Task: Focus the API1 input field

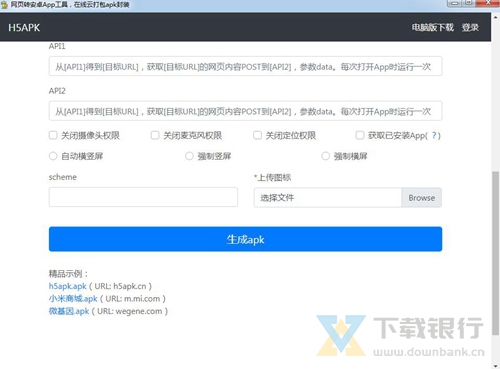Action: [x=245, y=66]
